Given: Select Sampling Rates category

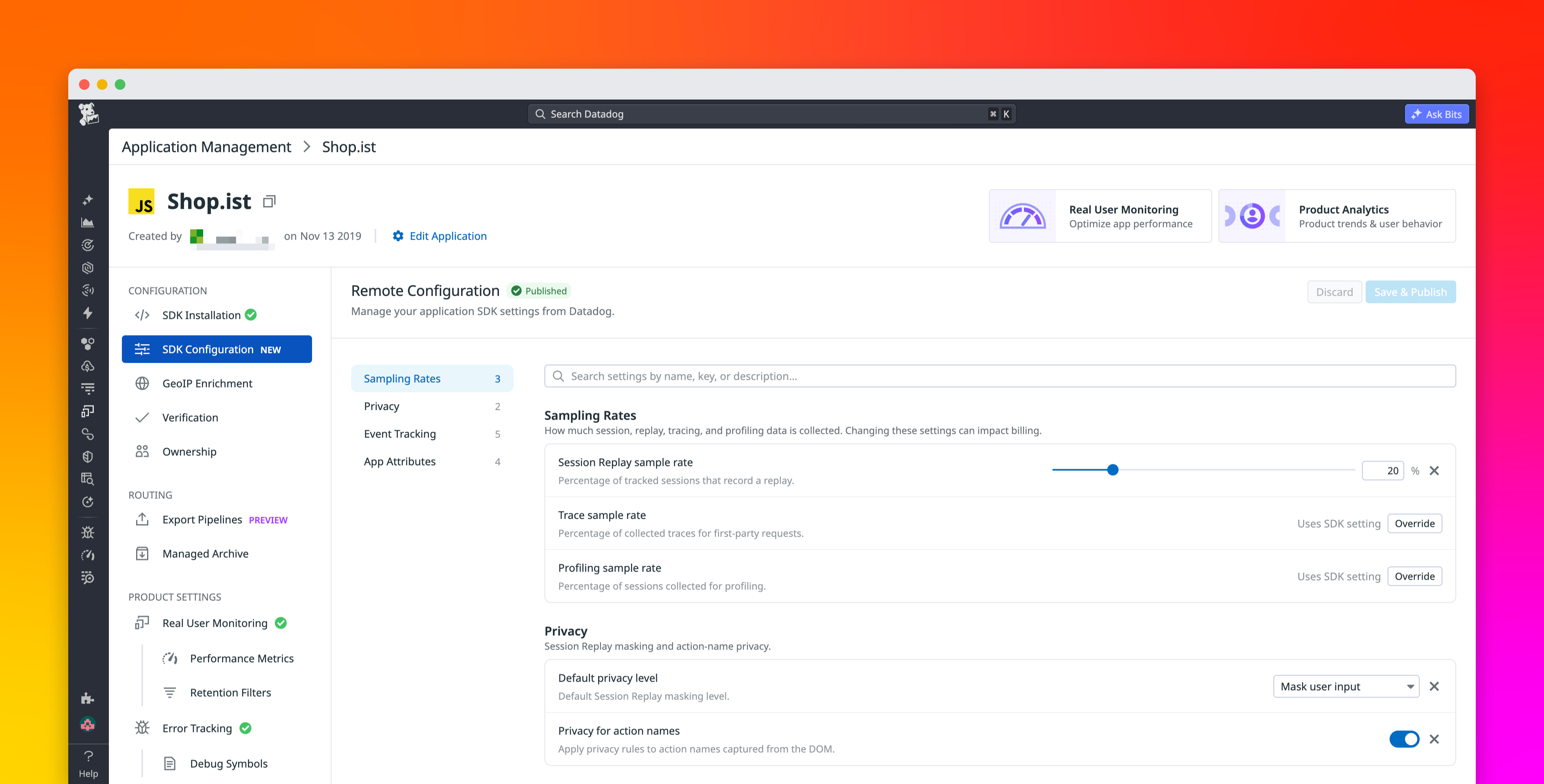Looking at the screenshot, I should click(x=432, y=379).
